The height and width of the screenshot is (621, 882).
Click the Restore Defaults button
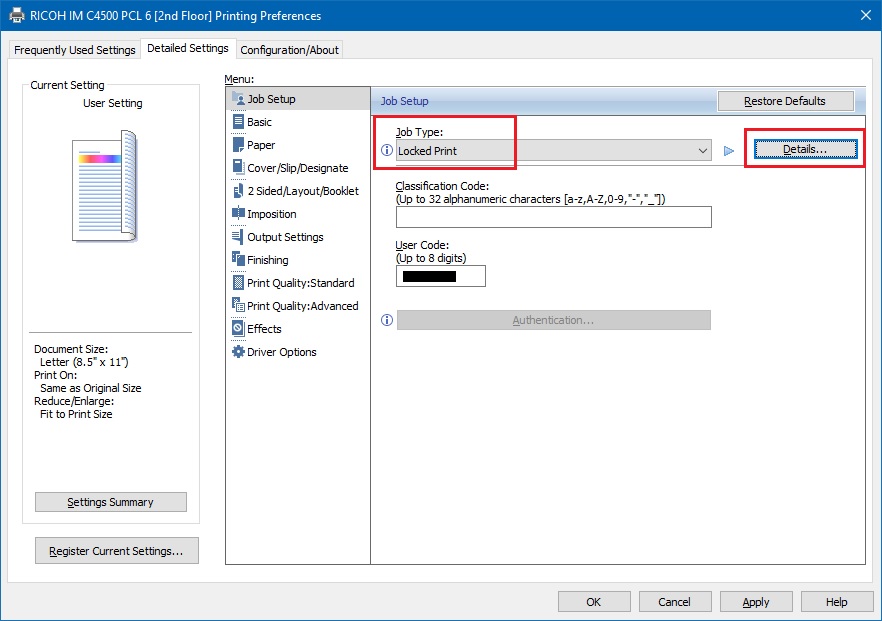click(785, 101)
